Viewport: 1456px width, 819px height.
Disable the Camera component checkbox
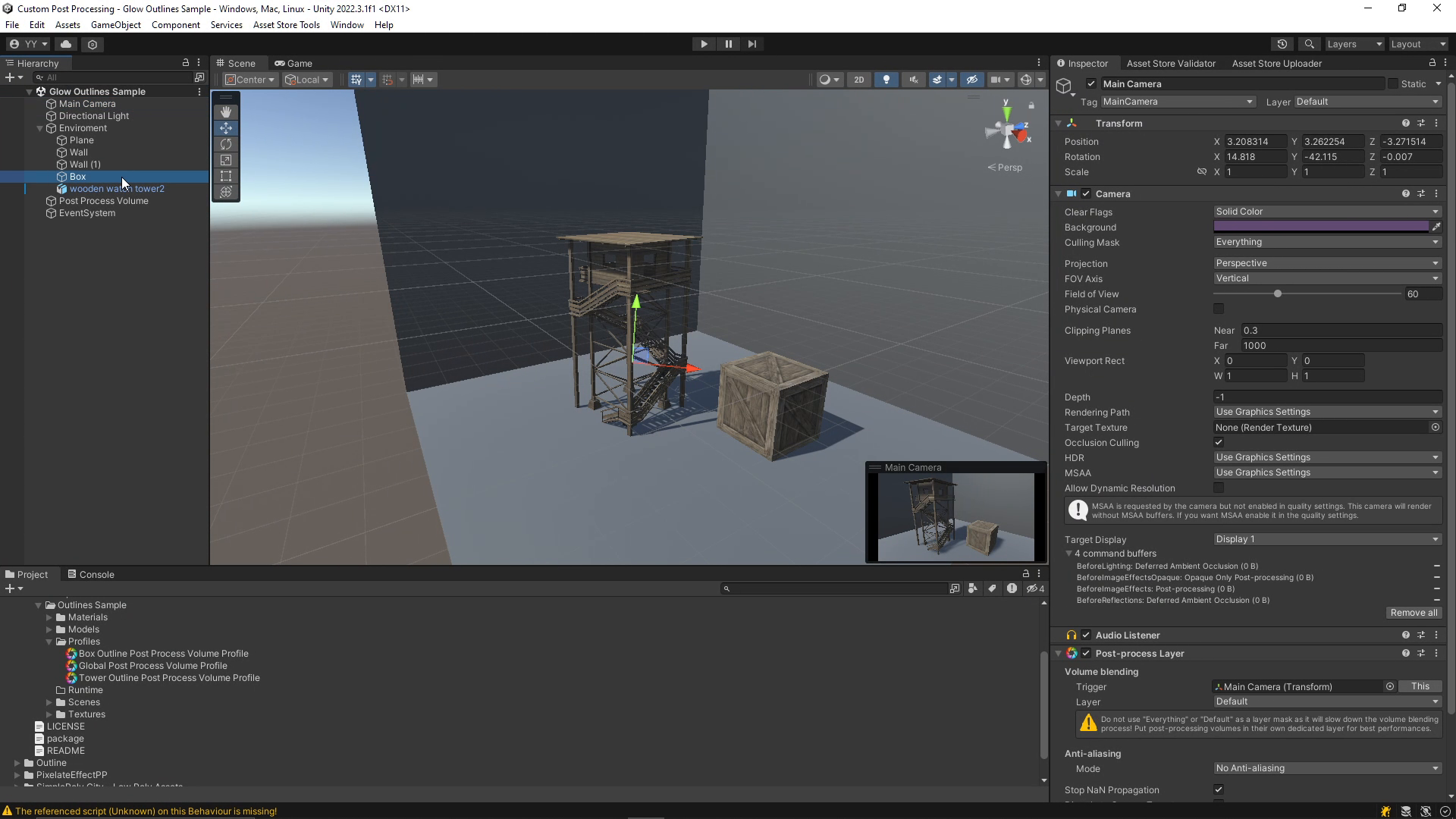pos(1086,194)
